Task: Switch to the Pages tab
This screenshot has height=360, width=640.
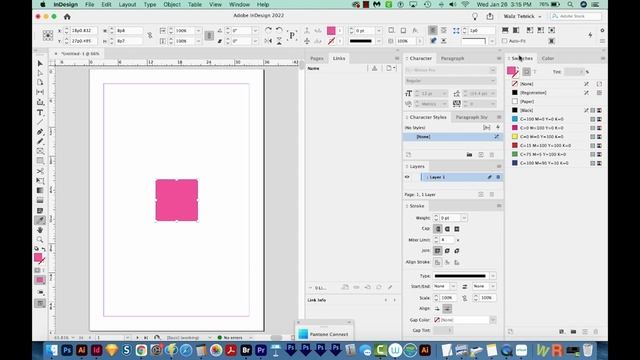Action: click(317, 58)
